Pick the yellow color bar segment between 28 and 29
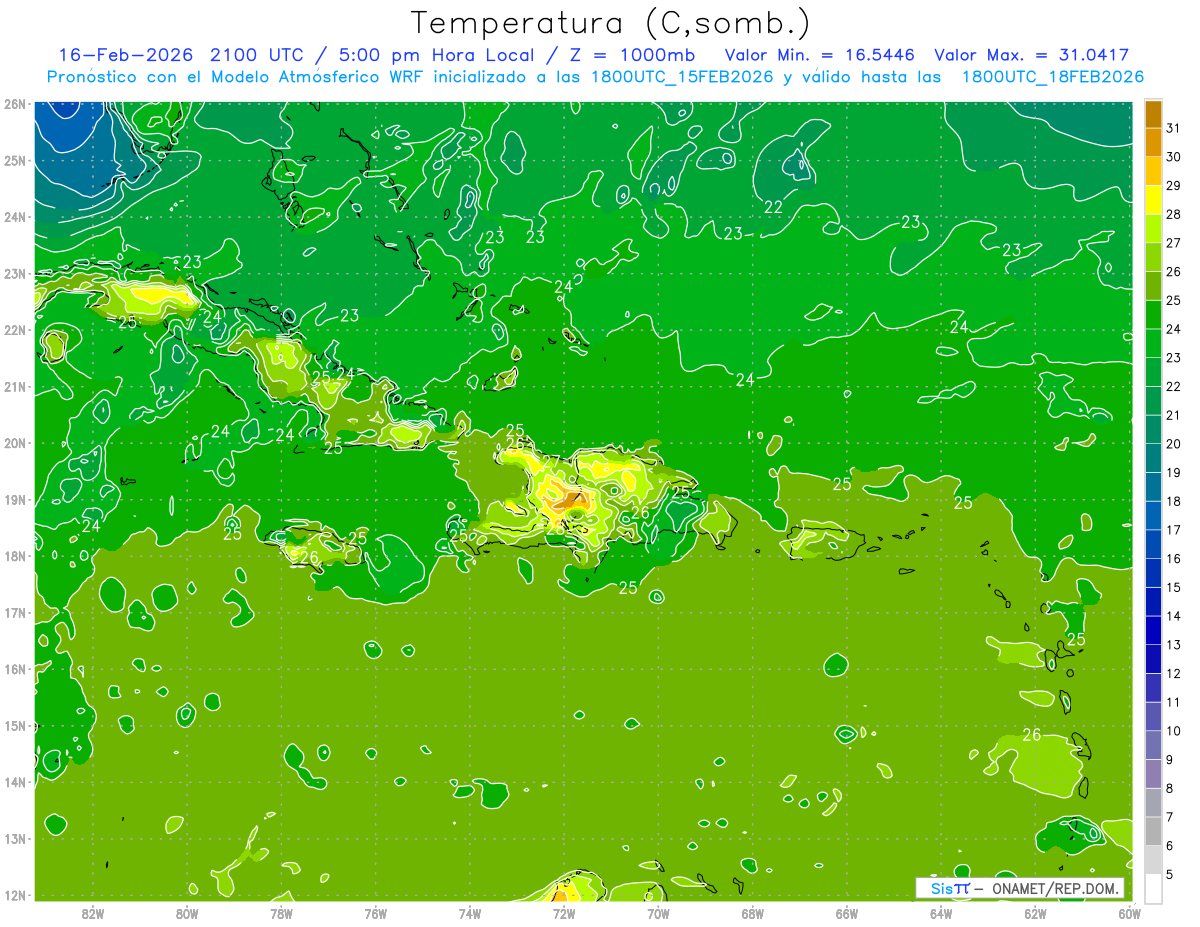The image size is (1200, 927). (1153, 199)
